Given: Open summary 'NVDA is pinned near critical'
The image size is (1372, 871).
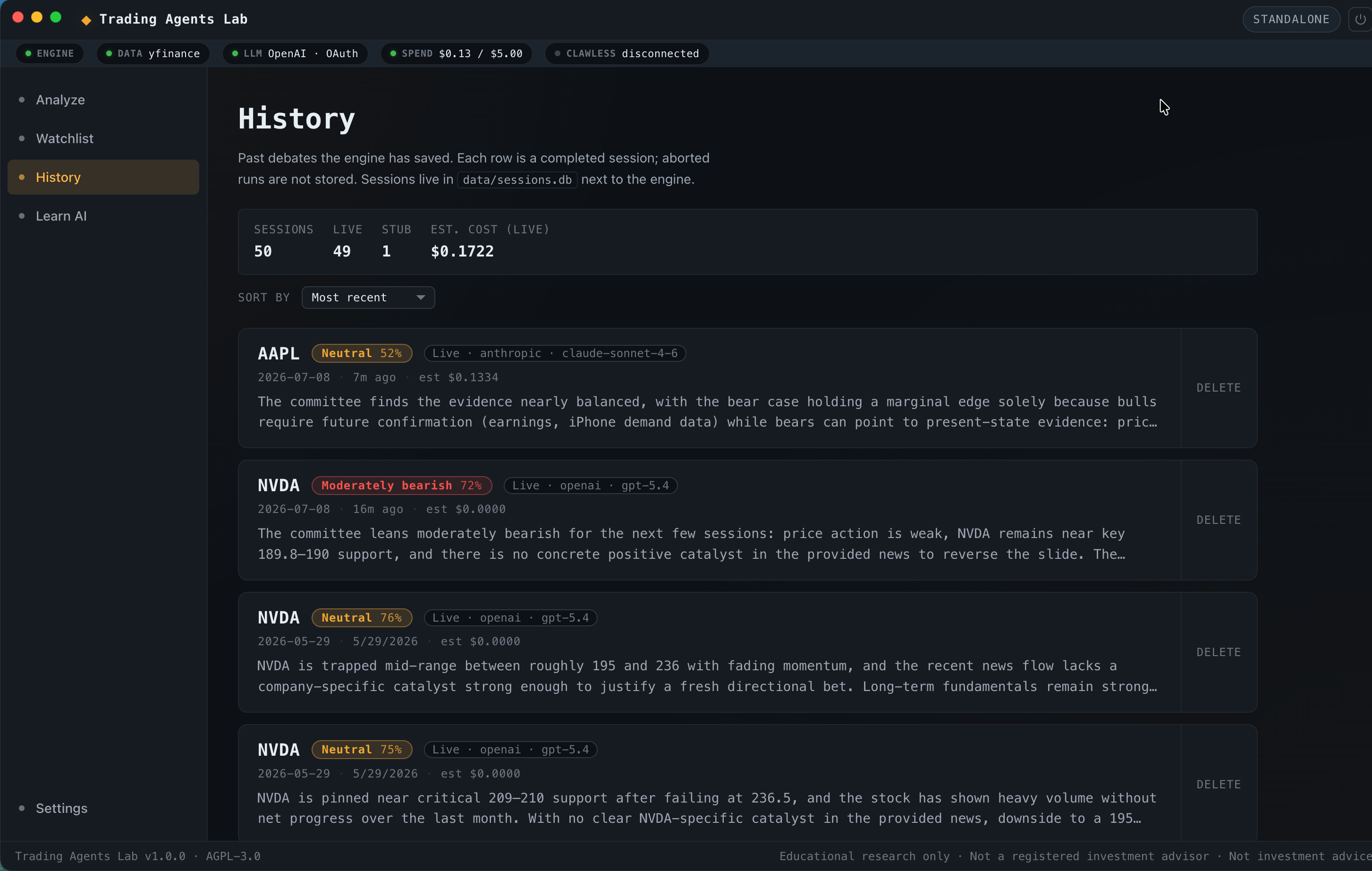Looking at the screenshot, I should (707, 808).
